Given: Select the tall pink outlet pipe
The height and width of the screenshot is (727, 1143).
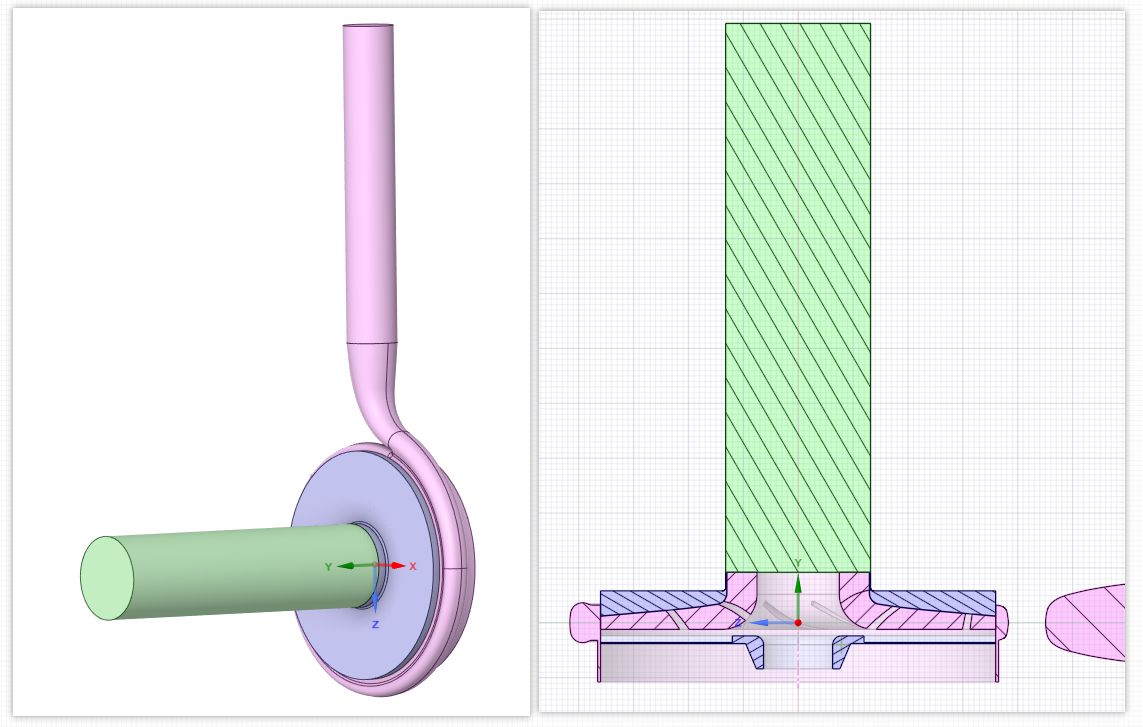Looking at the screenshot, I should point(370,180).
